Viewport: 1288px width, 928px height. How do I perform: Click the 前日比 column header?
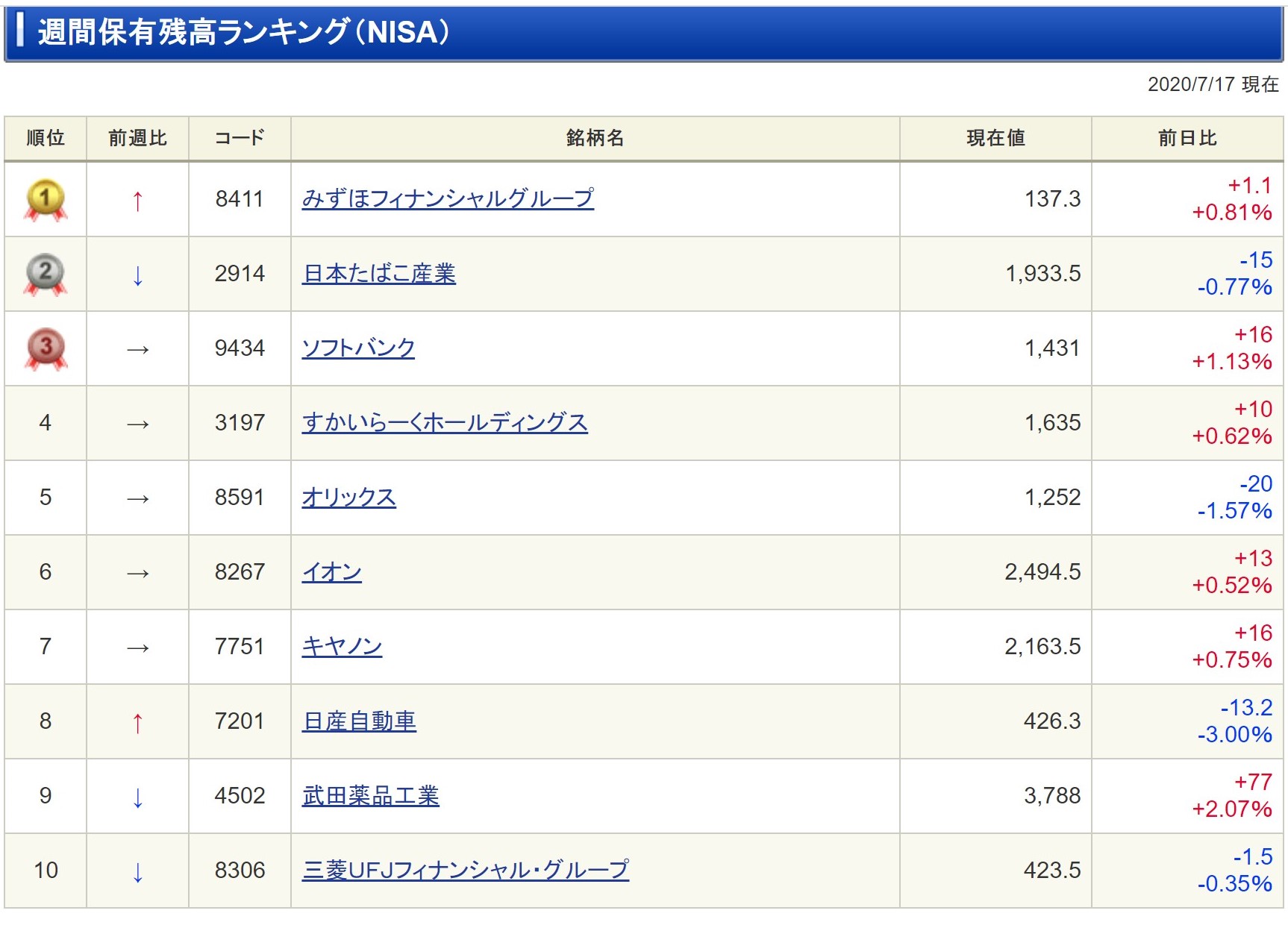(1187, 138)
